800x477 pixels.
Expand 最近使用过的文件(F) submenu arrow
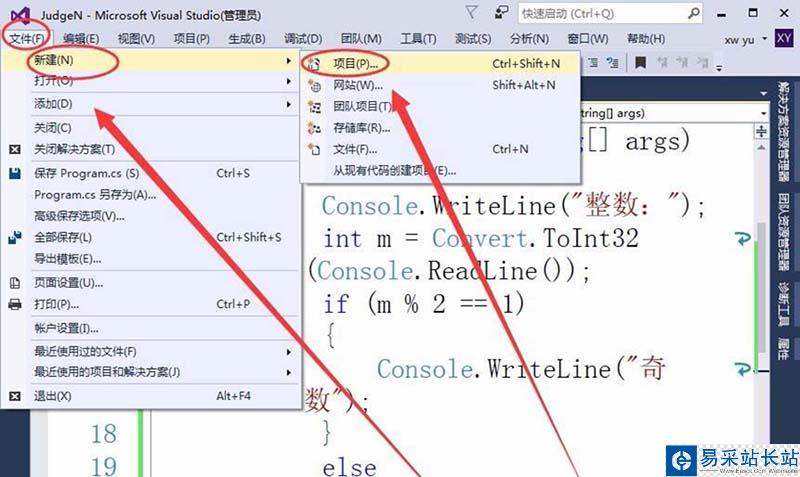[x=289, y=352]
